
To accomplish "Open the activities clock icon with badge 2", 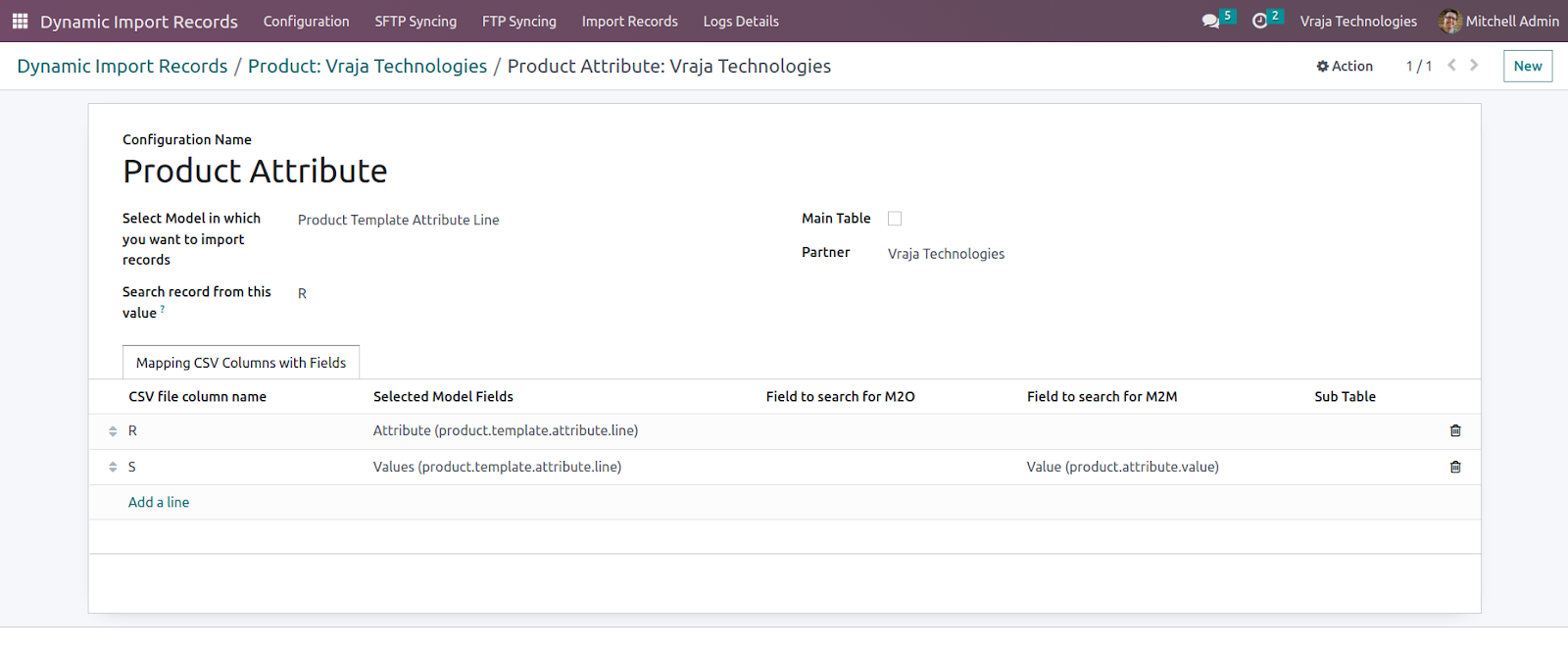I will coord(1266,20).
